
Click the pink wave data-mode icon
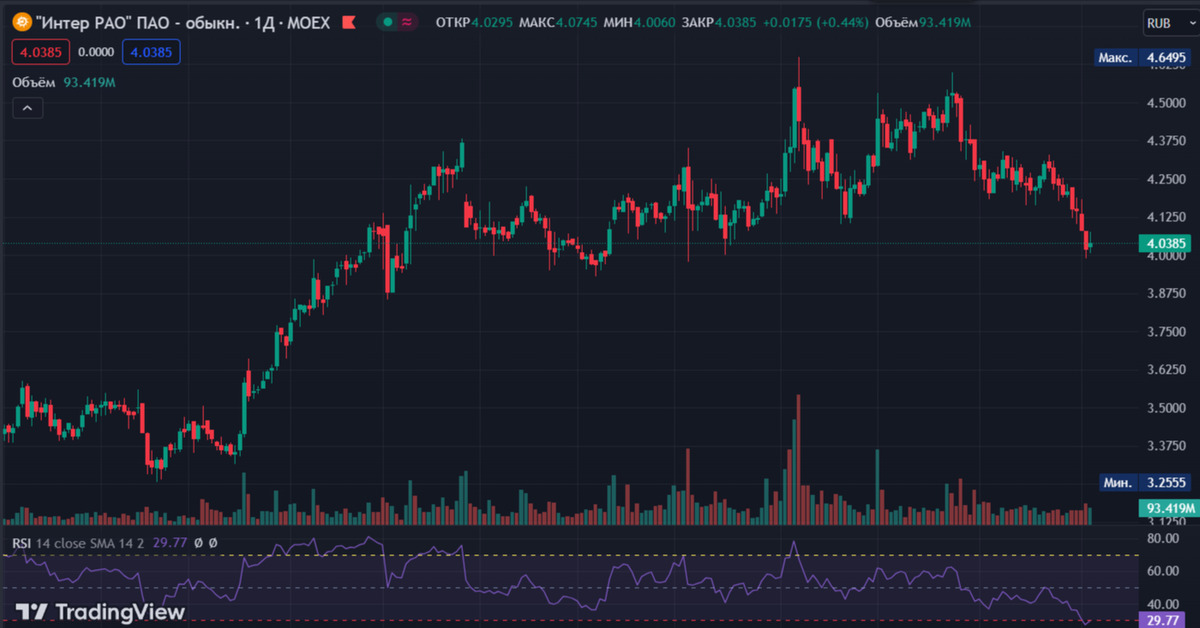click(406, 22)
